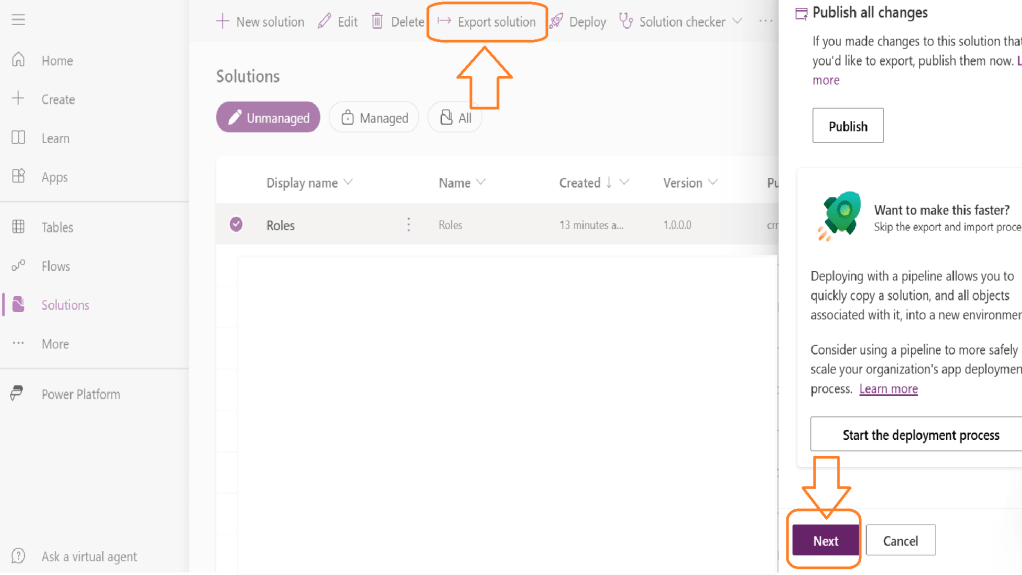This screenshot has height=575, width=1022.
Task: Go to Flows in the sidebar
Action: pyautogui.click(x=55, y=266)
